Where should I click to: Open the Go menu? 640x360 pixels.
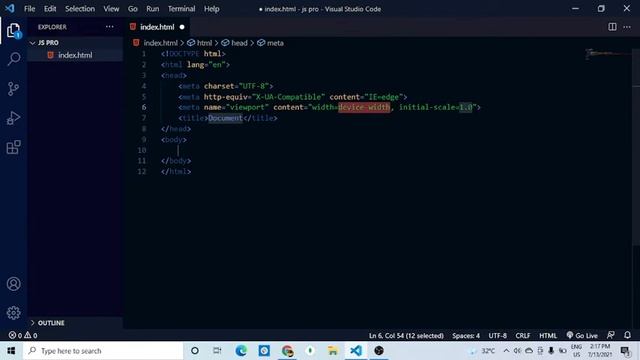pos(133,9)
